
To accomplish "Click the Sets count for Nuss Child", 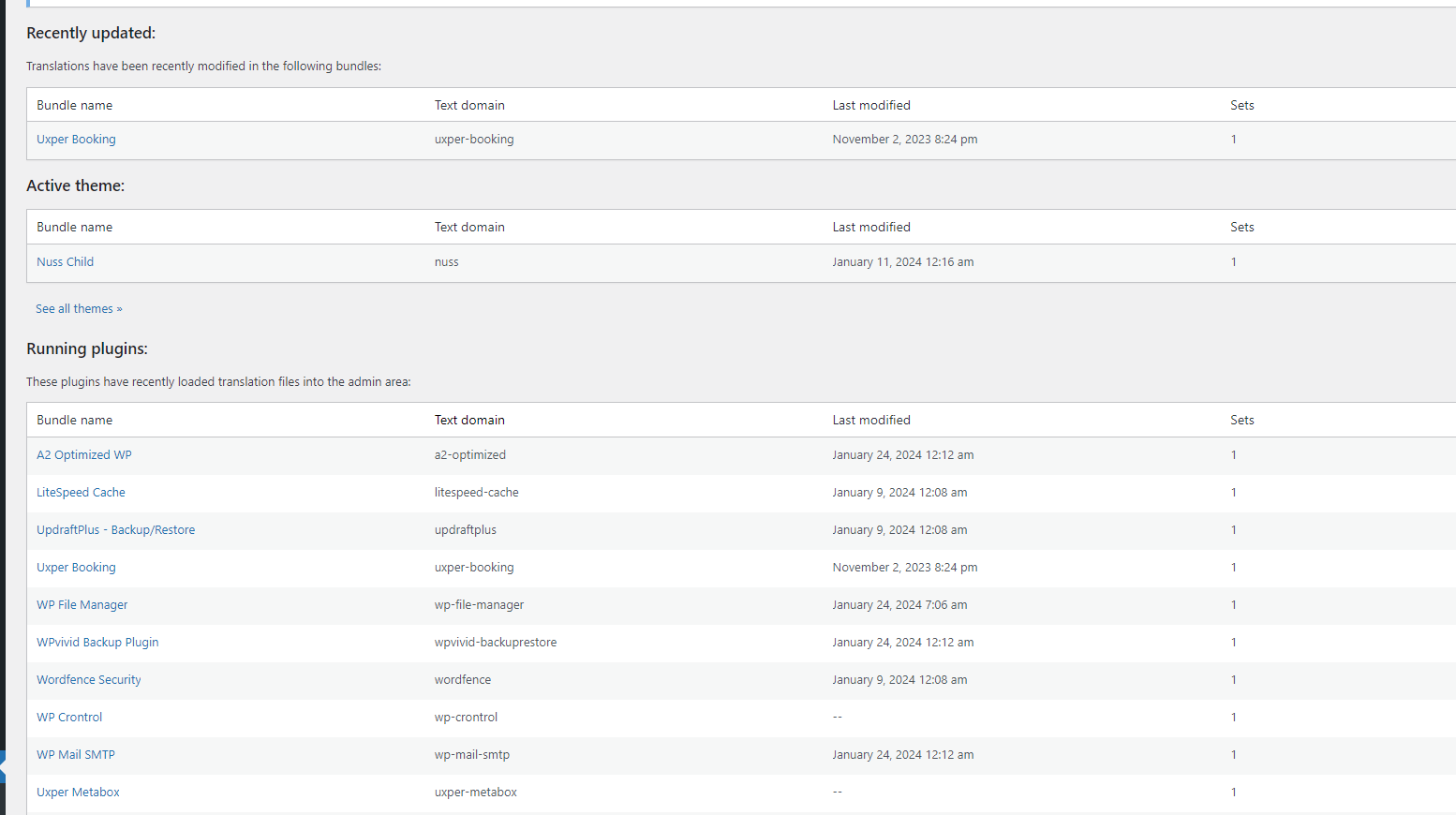I will pos(1234,261).
